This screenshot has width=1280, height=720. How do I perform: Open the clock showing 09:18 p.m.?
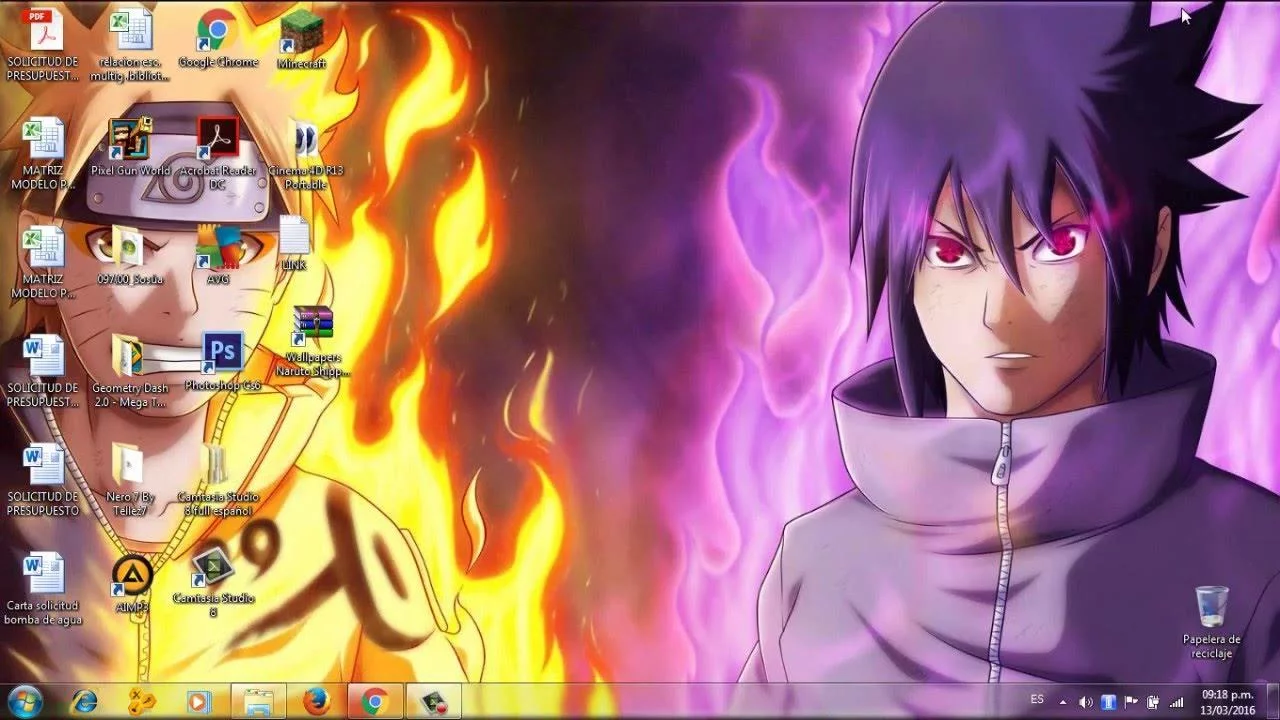click(1227, 702)
